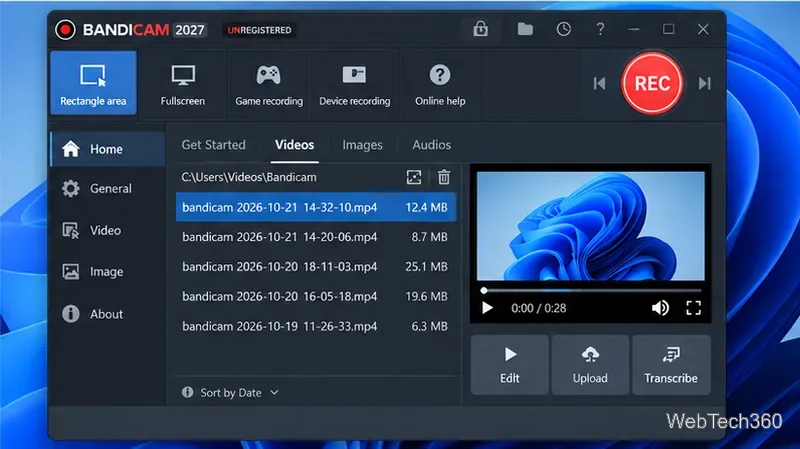Click the expand icon beside the folder path
Viewport: 800px width, 449px height.
(x=414, y=177)
